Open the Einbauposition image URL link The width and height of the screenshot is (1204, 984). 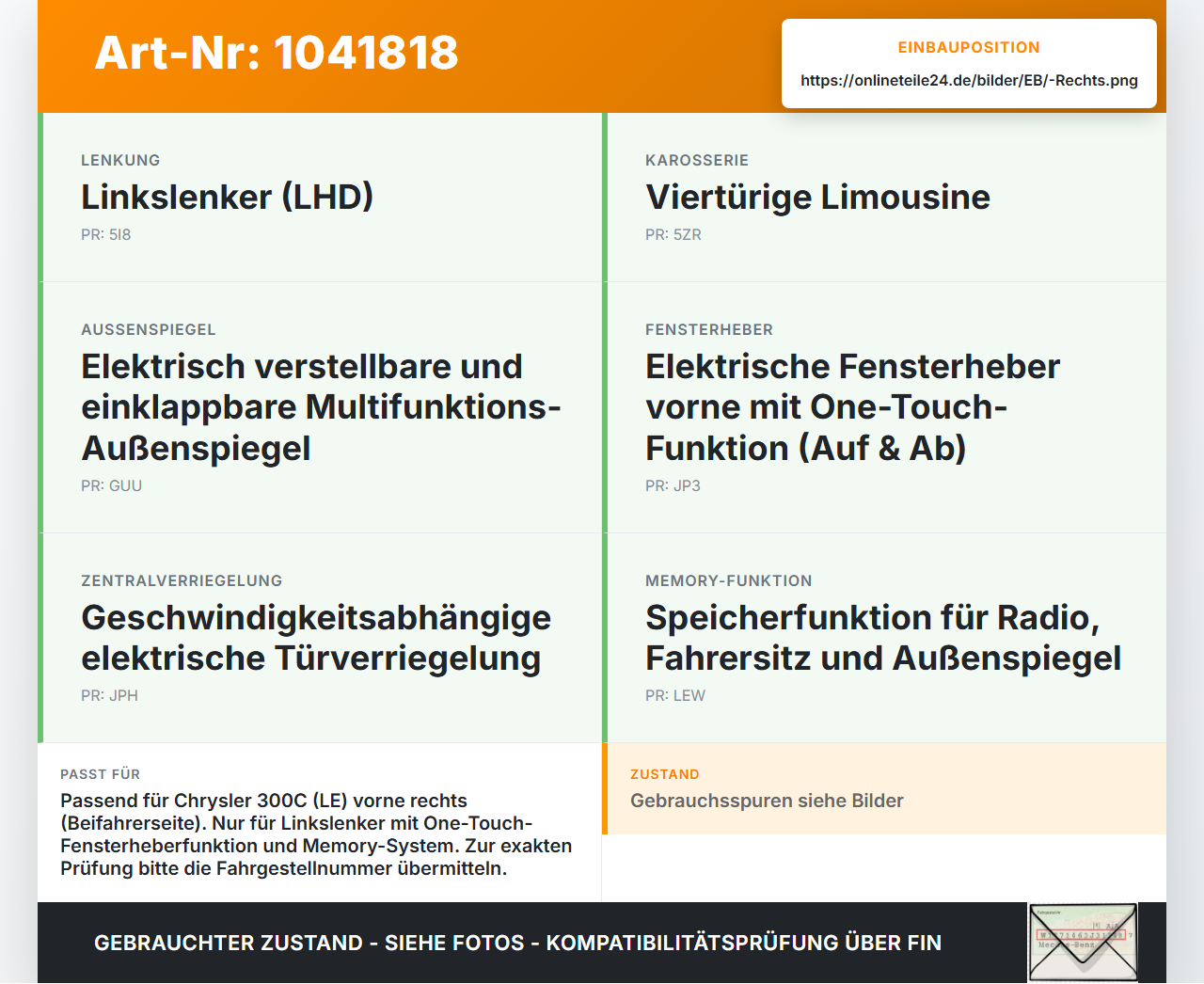[x=969, y=81]
